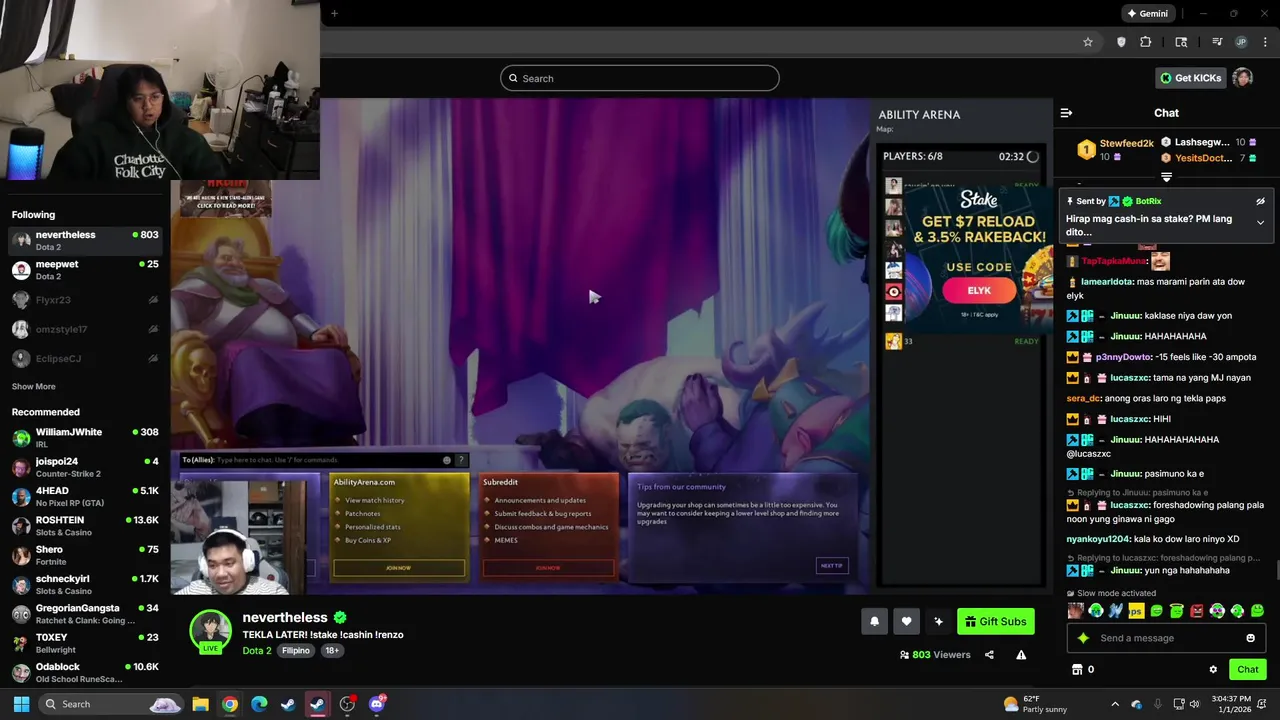Click Filipino language tag

295,650
